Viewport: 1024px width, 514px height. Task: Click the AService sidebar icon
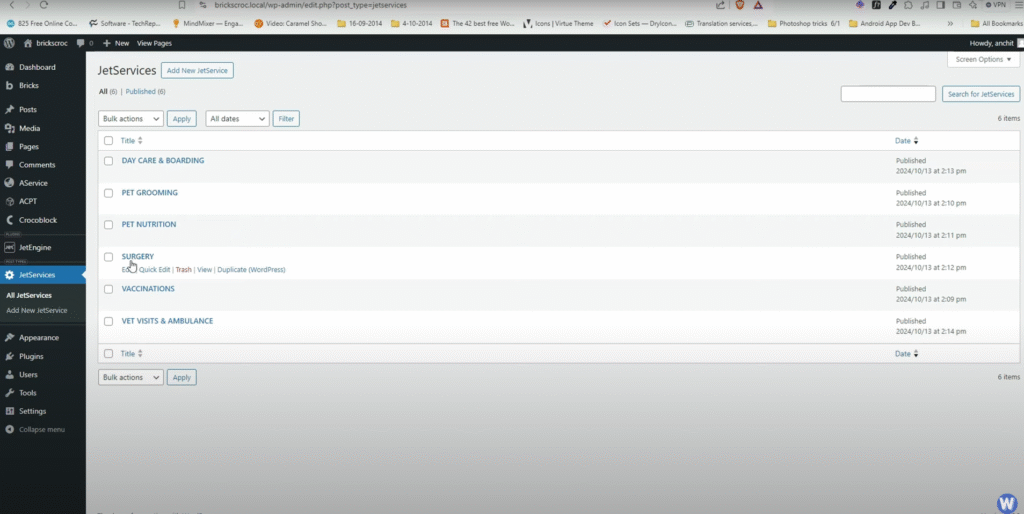[x=9, y=184]
